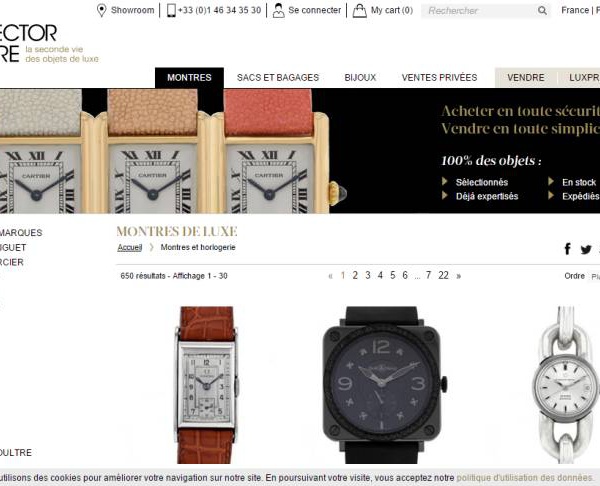Go to next page arrow »
The width and height of the screenshot is (600, 486).
point(458,276)
